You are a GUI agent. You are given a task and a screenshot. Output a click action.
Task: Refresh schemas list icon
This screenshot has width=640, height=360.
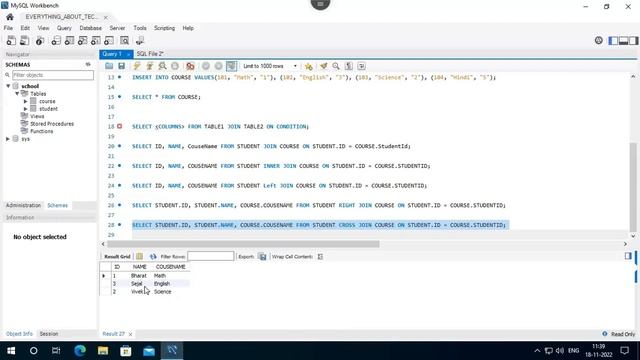[88, 64]
